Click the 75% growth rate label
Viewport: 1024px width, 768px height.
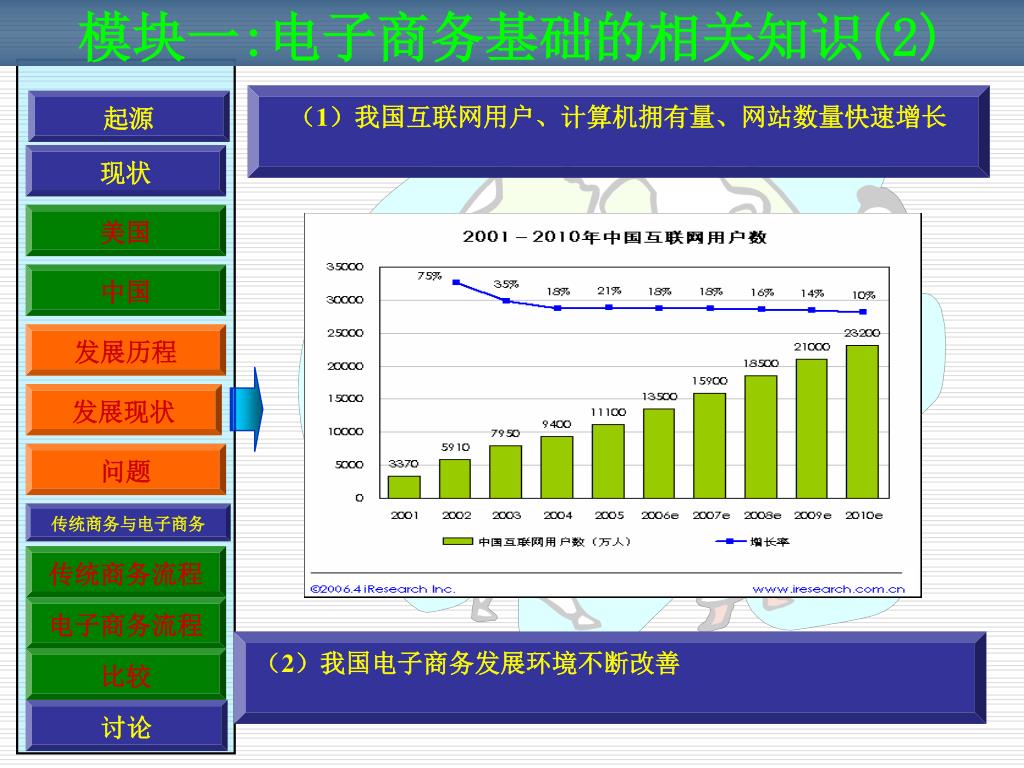(x=430, y=276)
